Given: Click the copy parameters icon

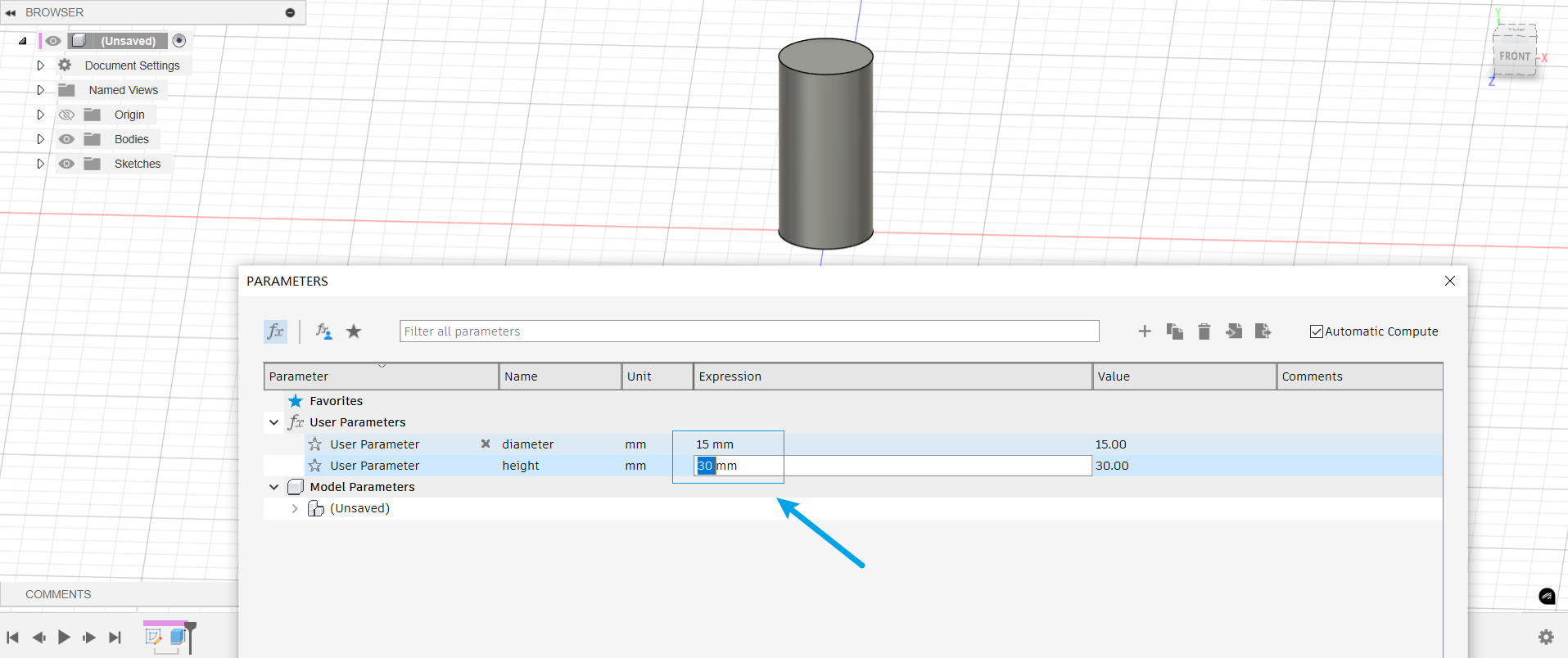Looking at the screenshot, I should point(1174,331).
